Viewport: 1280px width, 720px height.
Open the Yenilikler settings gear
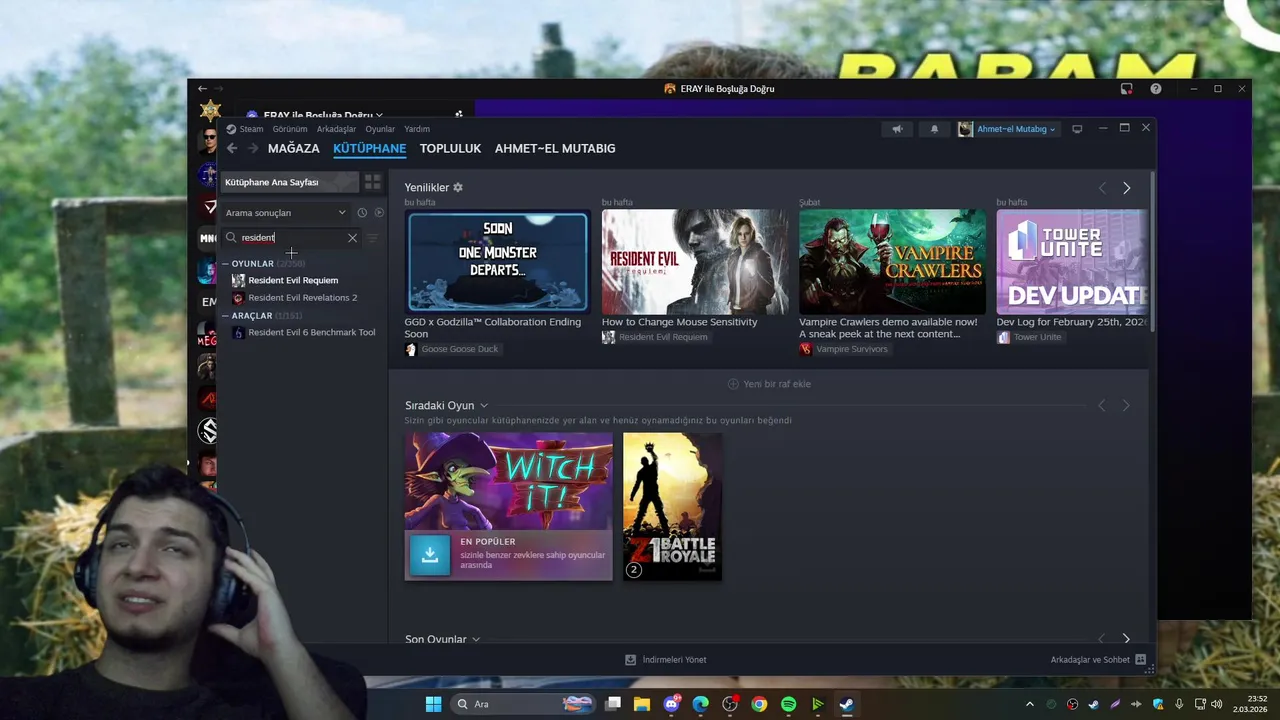(x=458, y=187)
